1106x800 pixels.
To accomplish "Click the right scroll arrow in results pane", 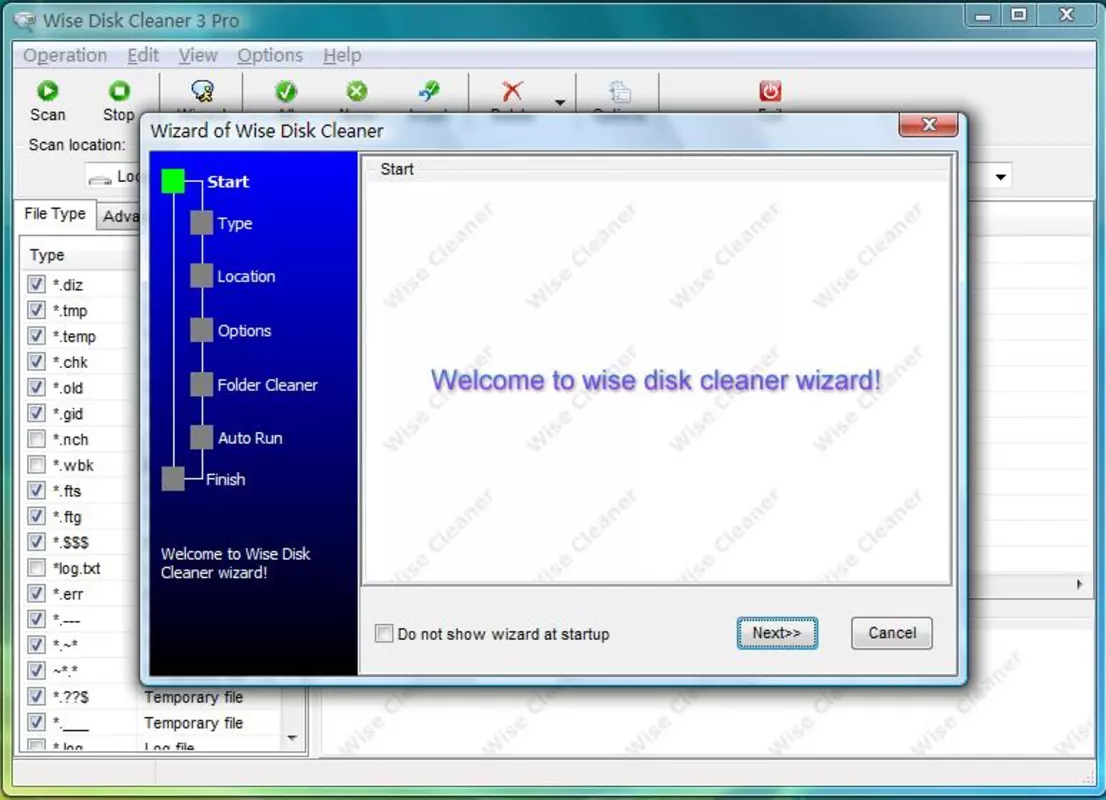I will (x=1079, y=584).
